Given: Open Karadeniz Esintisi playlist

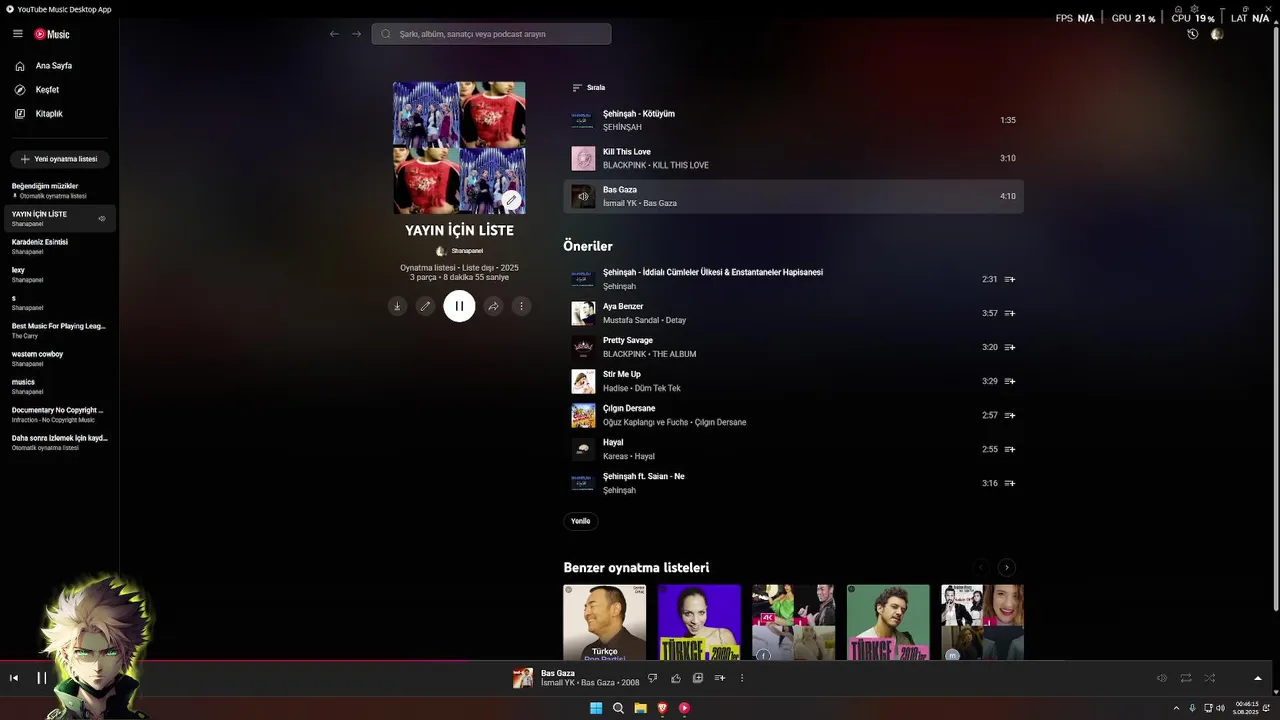Looking at the screenshot, I should tap(59, 246).
